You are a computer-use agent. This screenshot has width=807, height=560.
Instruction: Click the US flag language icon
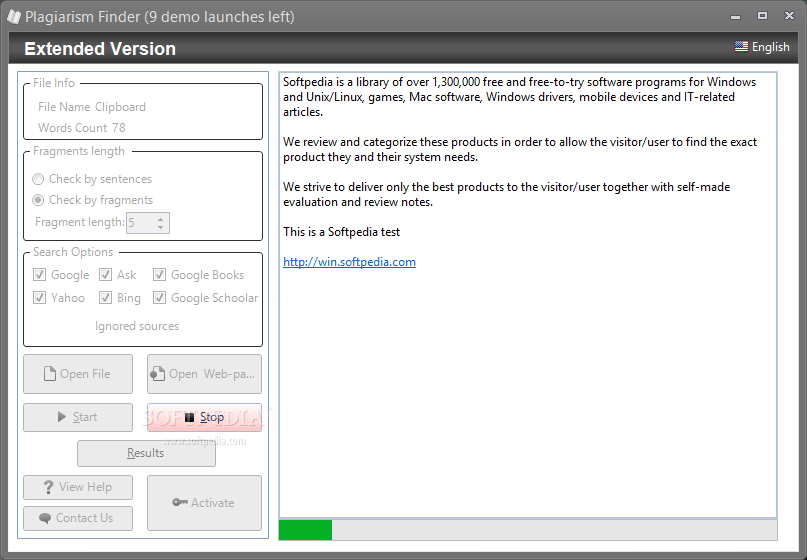[741, 47]
